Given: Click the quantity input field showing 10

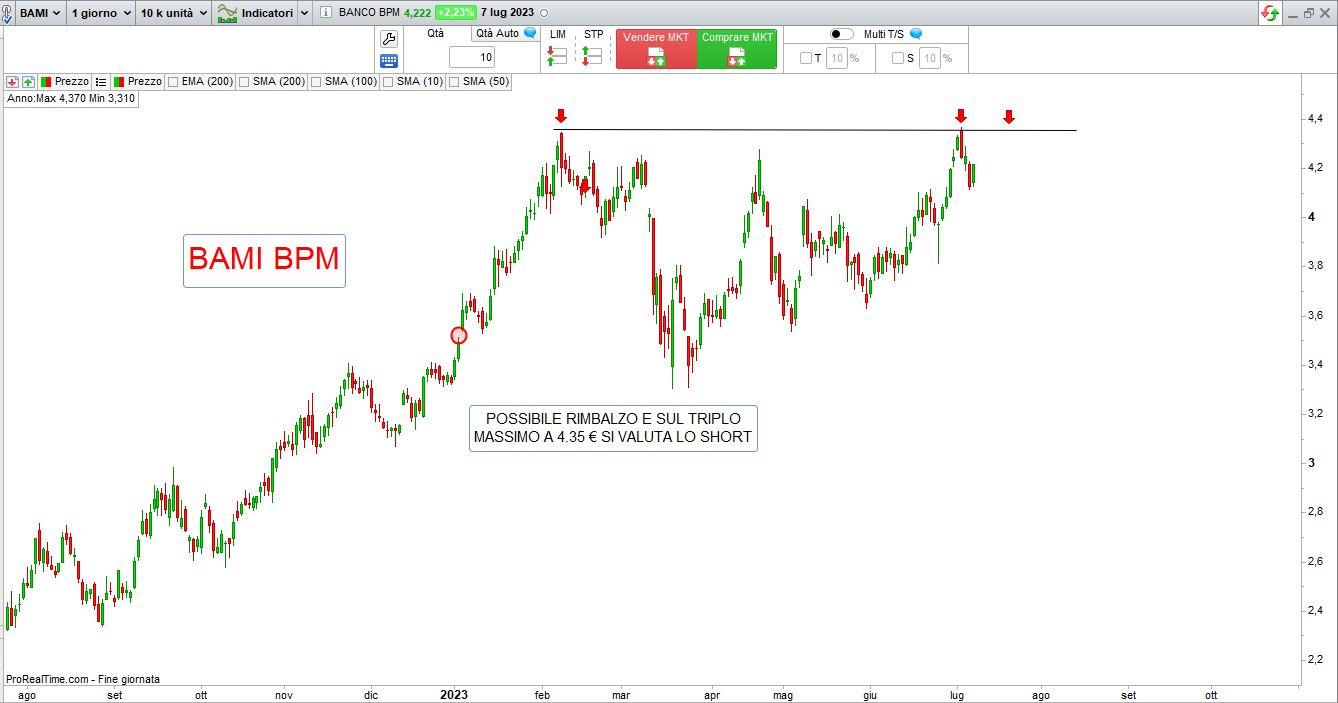Looking at the screenshot, I should 472,57.
